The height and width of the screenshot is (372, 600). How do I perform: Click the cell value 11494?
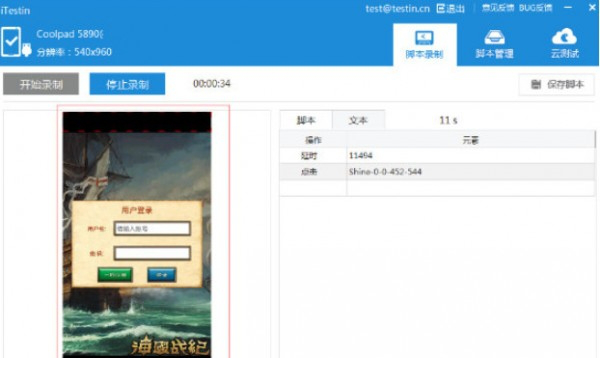pos(360,155)
